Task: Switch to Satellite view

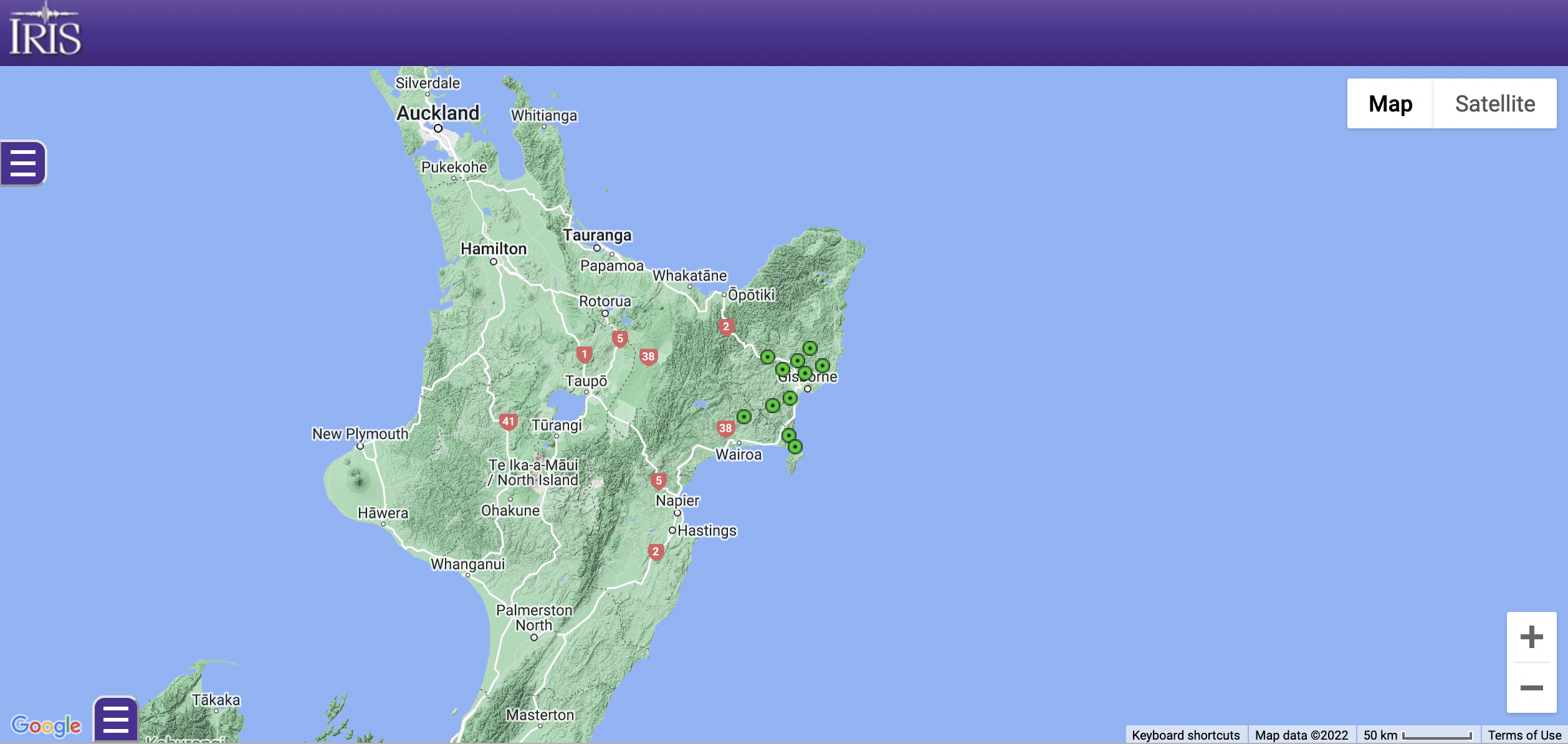Action: (1495, 103)
